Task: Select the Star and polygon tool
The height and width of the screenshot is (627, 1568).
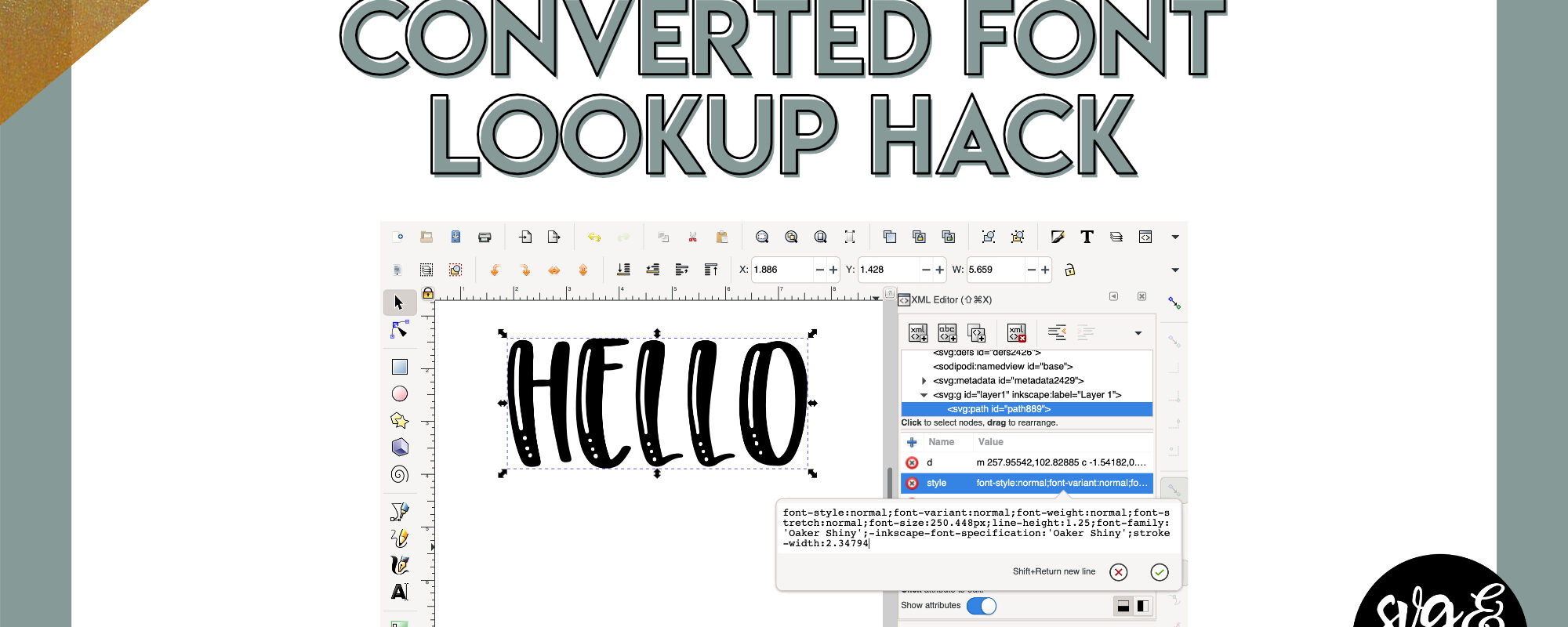Action: (x=400, y=421)
